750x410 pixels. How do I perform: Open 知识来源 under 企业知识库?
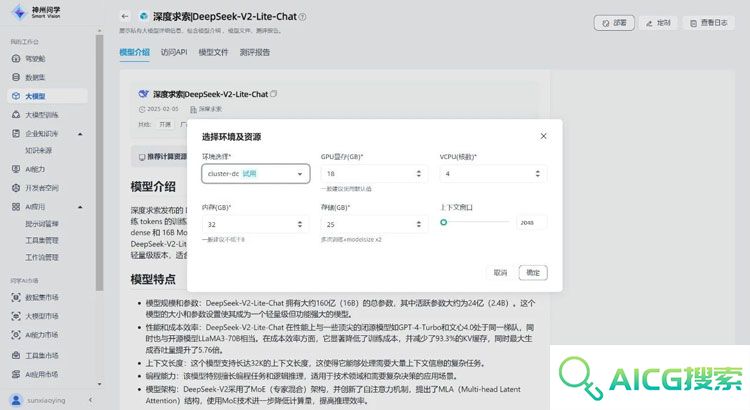(x=38, y=150)
